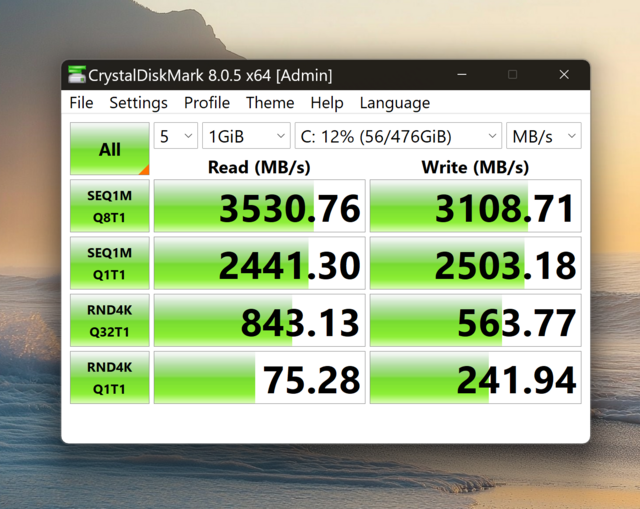Start all benchmarks with All button

tap(109, 149)
